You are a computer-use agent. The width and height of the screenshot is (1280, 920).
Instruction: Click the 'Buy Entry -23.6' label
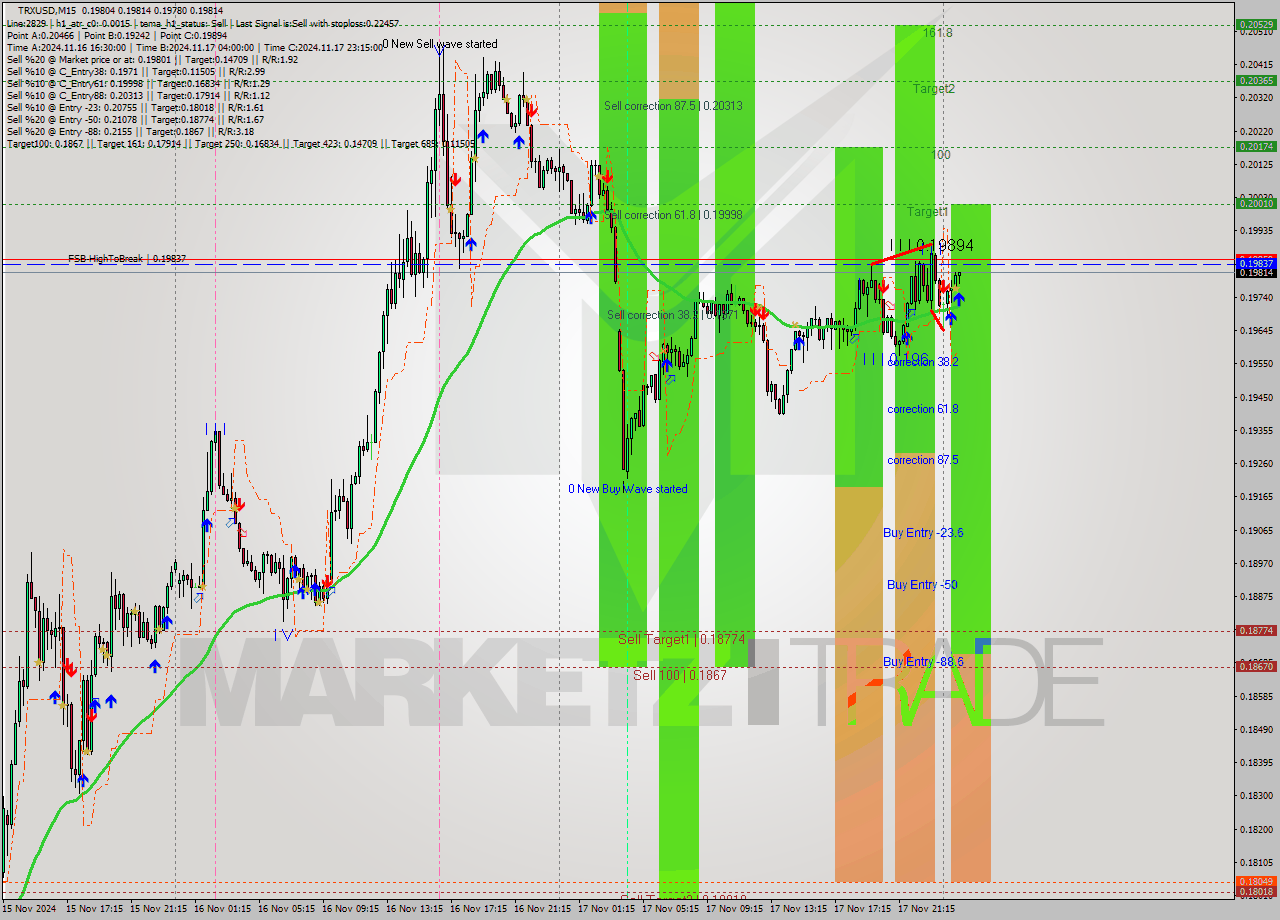click(x=923, y=533)
